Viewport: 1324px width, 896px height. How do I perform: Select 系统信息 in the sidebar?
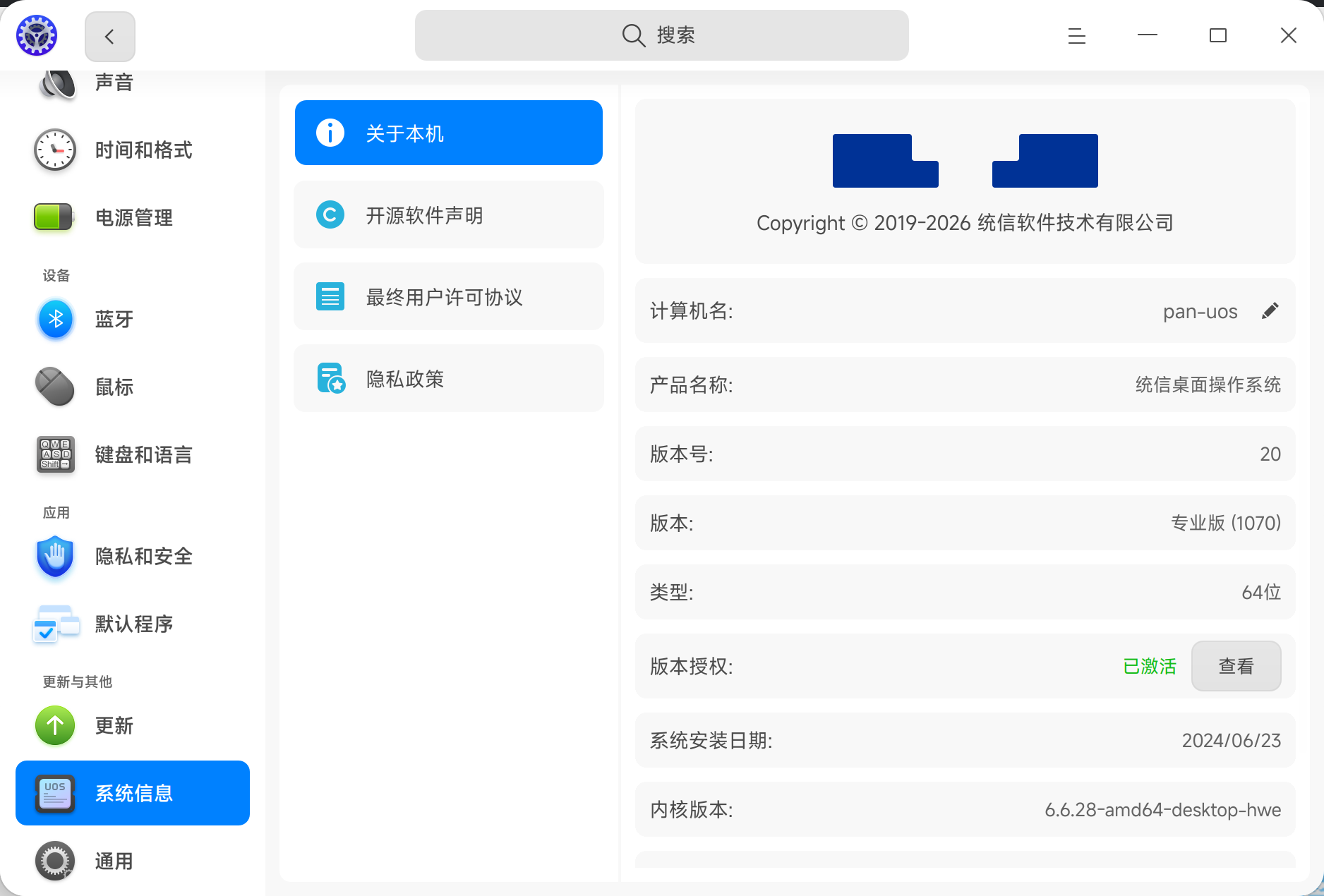133,793
